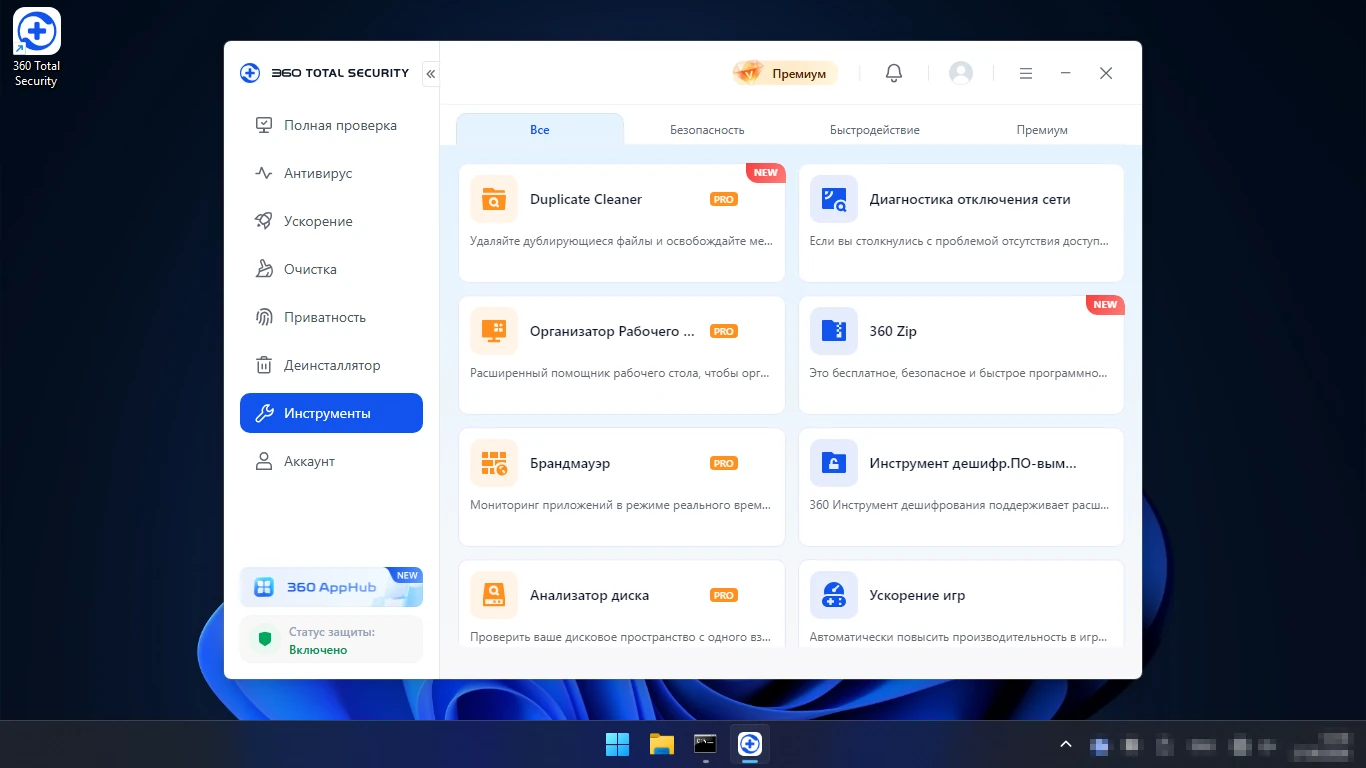Screen dimensions: 1366x768
Task: Click 360 Total Security taskbar icon
Action: coord(750,744)
